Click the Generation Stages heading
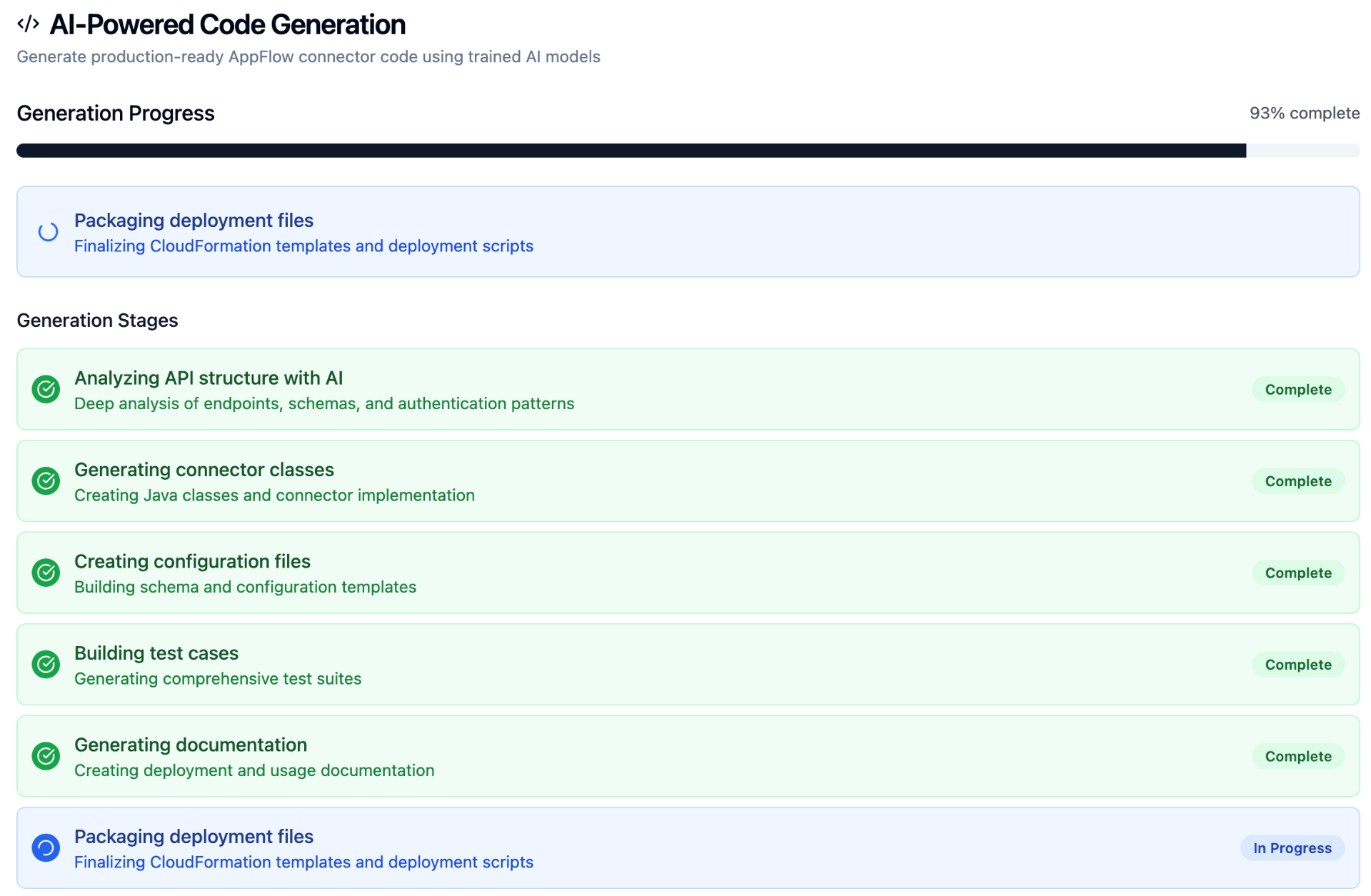The height and width of the screenshot is (896, 1371). click(98, 320)
